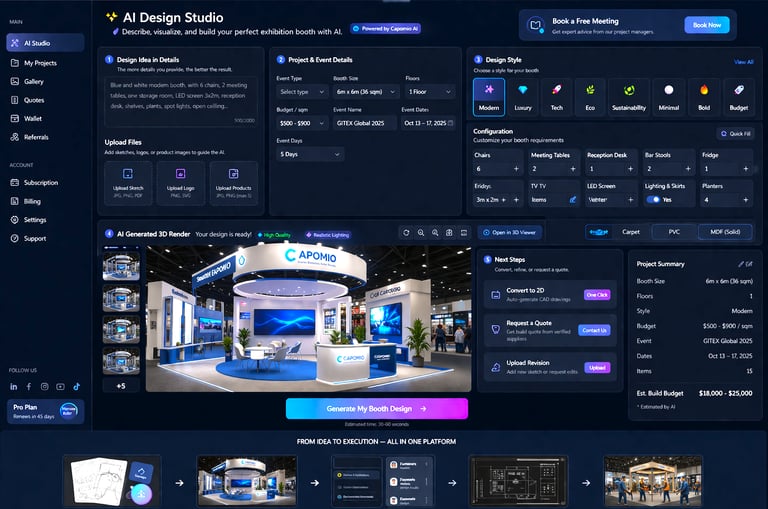Click the Upload Logo icon card

(x=181, y=183)
